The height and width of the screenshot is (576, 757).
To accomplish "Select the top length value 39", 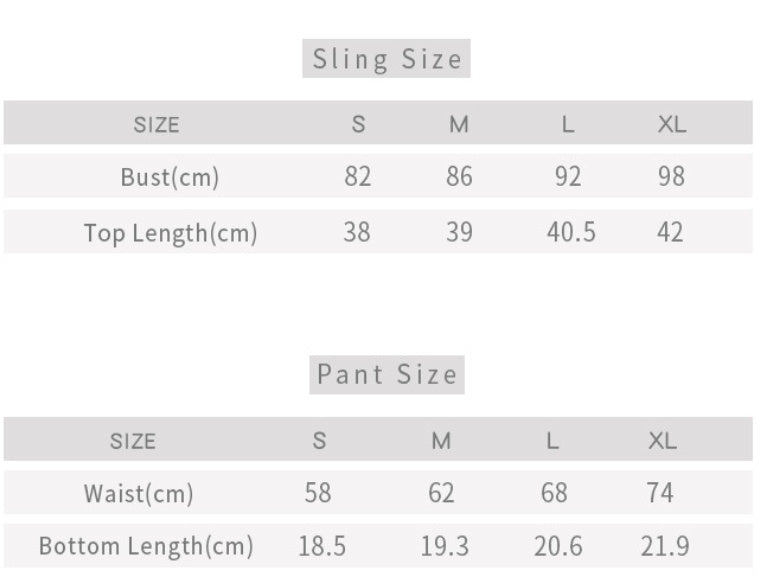I will pos(459,233).
